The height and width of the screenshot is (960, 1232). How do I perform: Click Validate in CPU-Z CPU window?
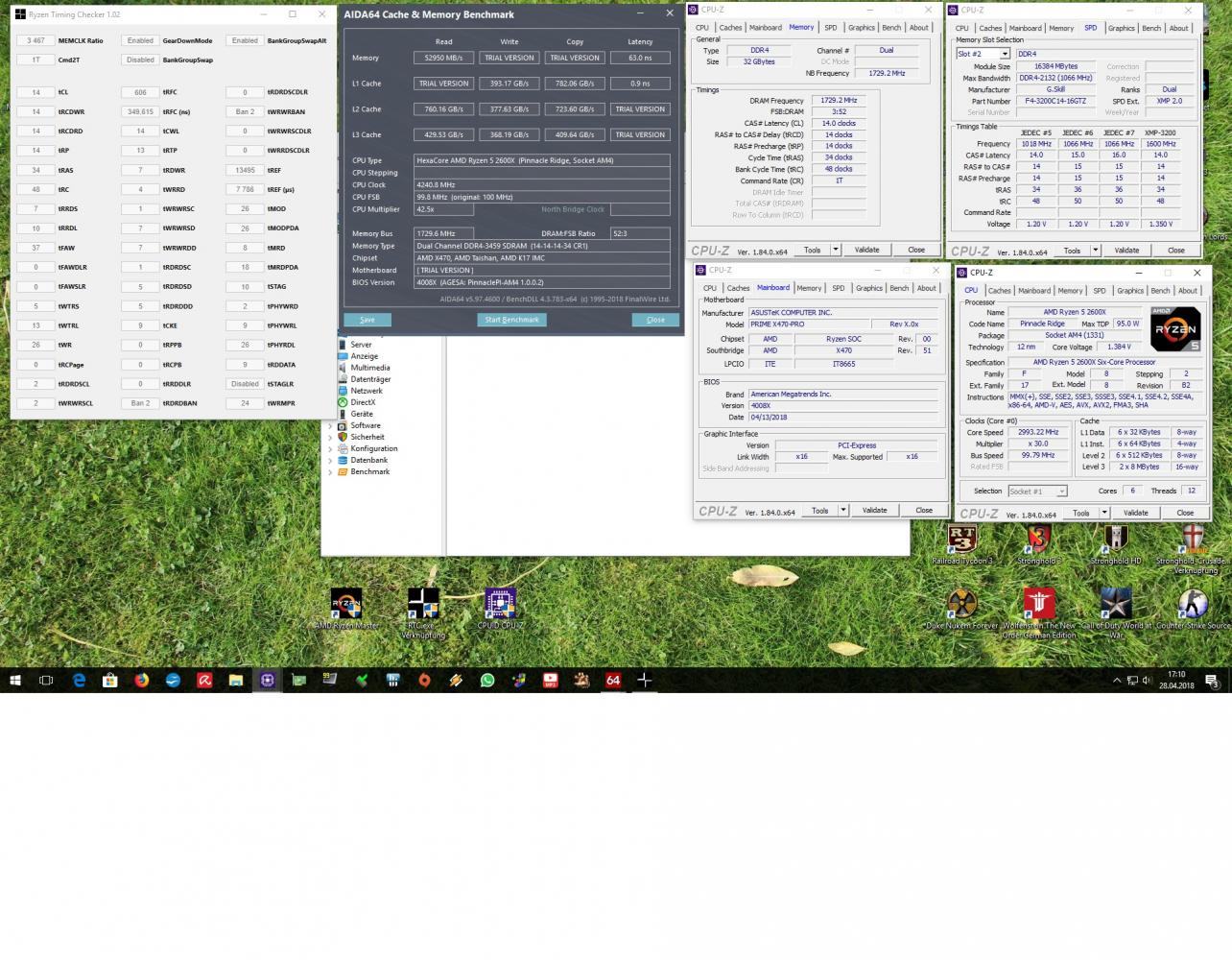click(1135, 513)
